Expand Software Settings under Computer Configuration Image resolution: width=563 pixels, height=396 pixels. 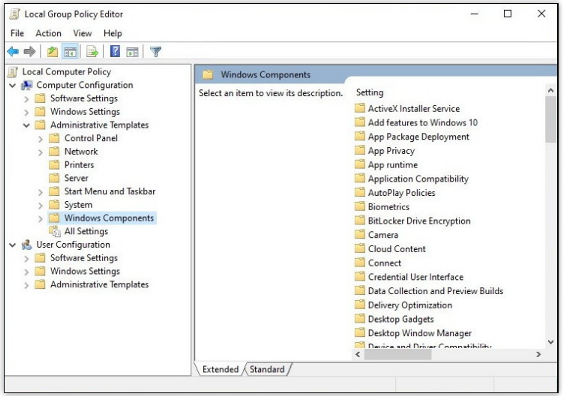pos(26,99)
